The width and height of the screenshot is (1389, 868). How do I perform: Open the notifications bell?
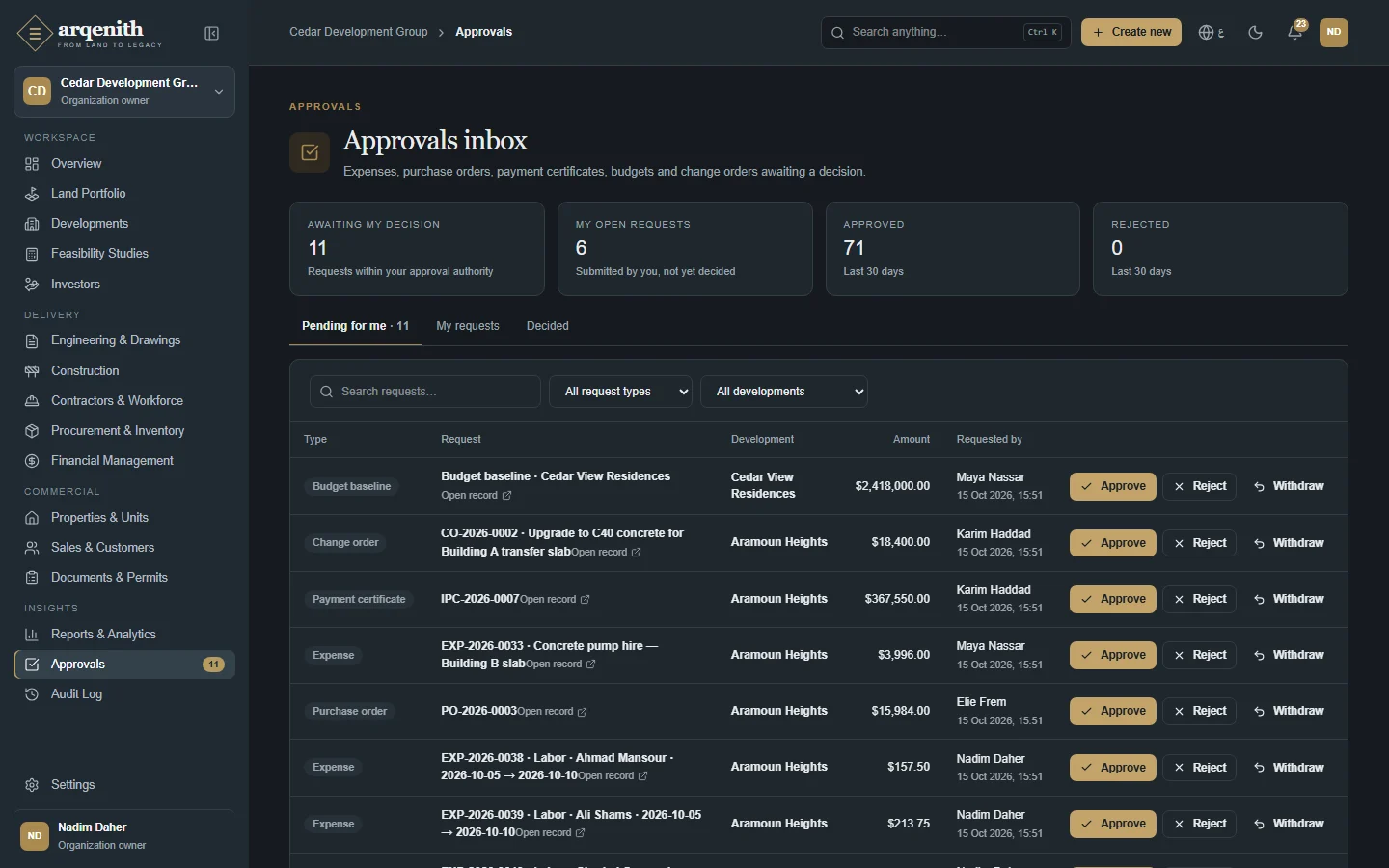click(1295, 33)
